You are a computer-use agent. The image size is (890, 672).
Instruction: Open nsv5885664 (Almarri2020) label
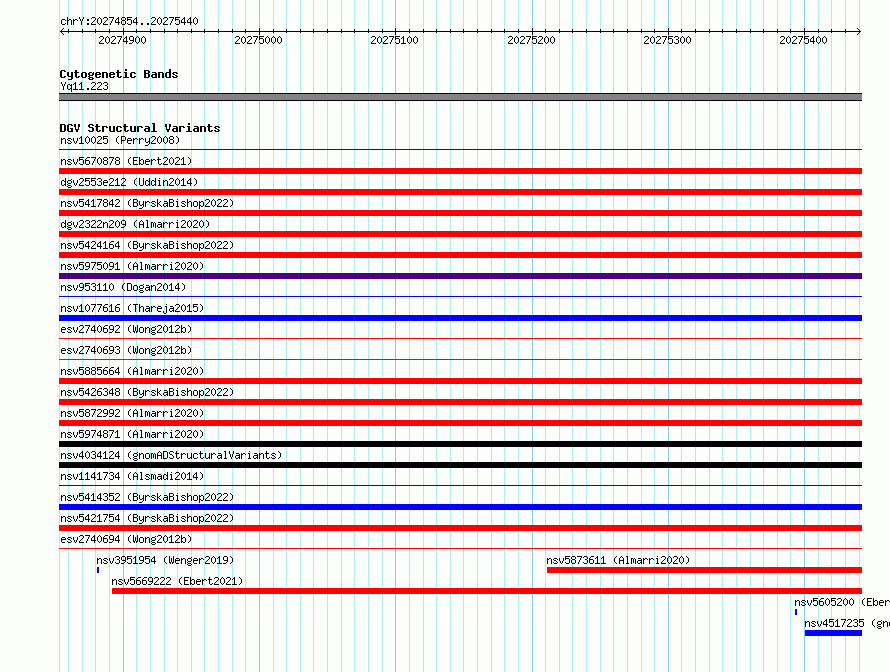pos(132,371)
